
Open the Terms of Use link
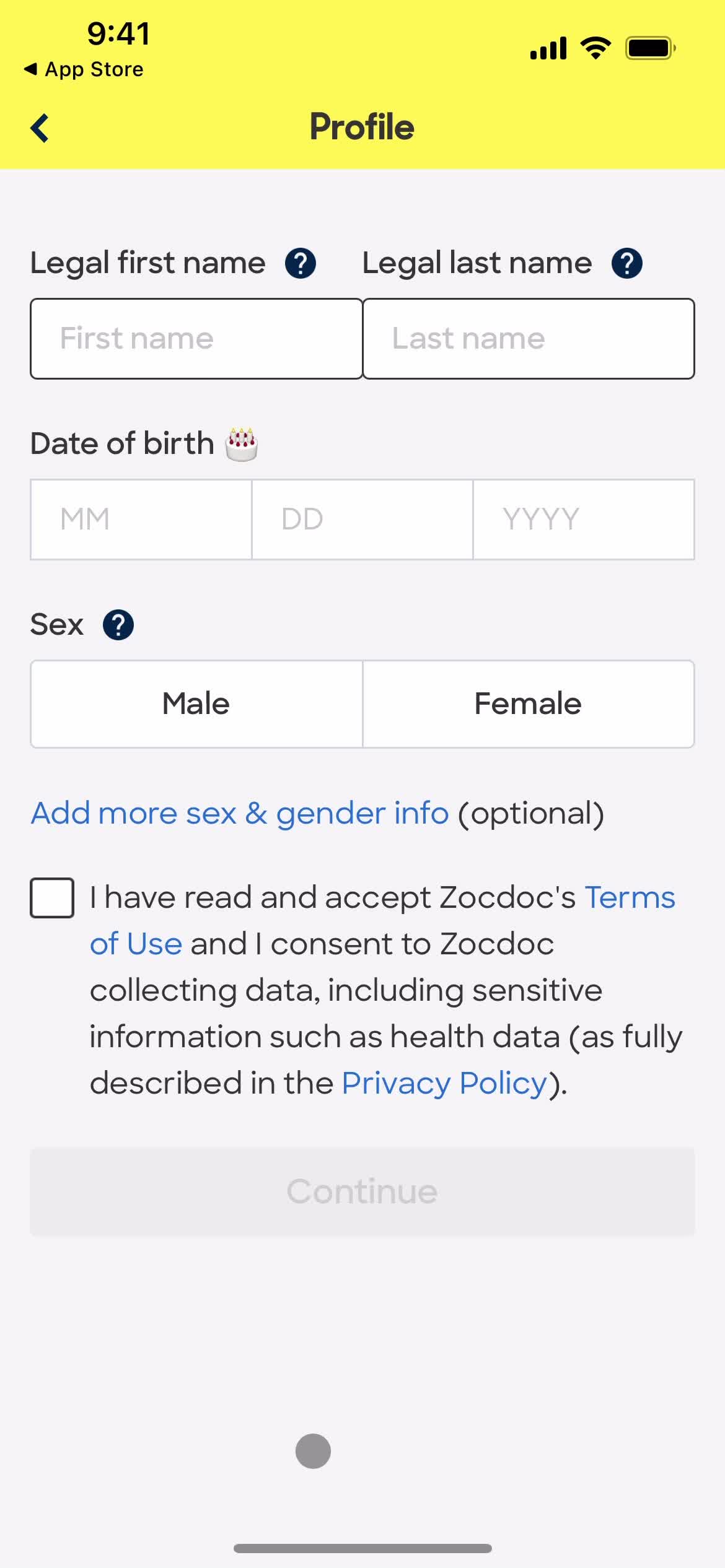point(629,897)
